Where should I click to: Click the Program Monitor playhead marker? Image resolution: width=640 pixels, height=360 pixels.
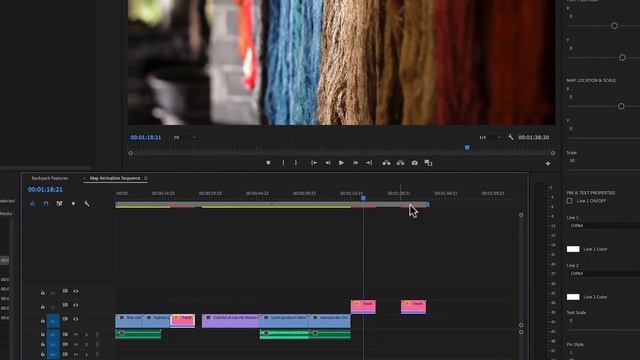tap(467, 147)
